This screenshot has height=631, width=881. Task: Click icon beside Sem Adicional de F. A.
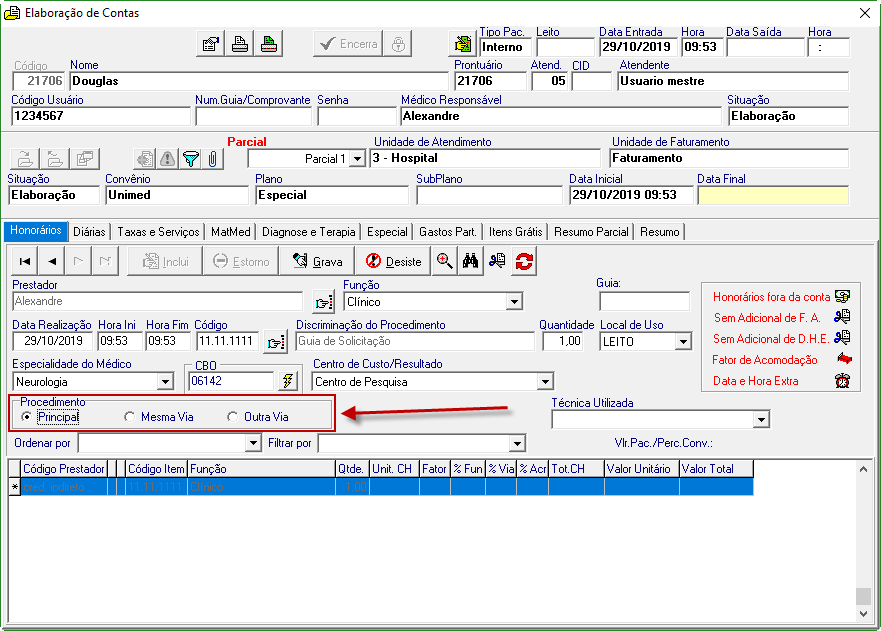tap(842, 317)
